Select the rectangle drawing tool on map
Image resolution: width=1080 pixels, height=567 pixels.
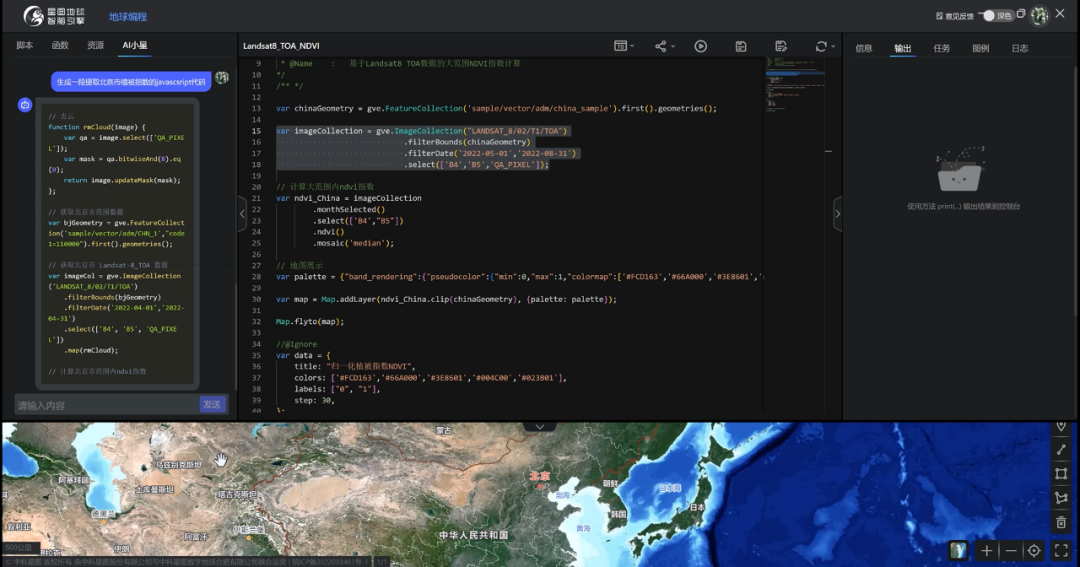click(x=1061, y=473)
